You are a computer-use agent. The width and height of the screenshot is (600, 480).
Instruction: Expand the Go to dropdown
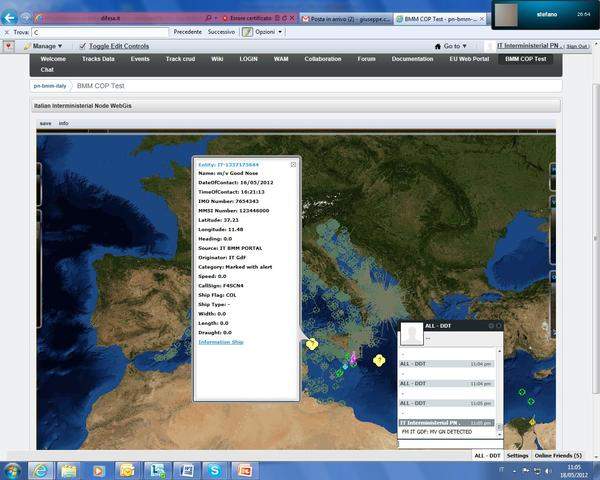pos(451,46)
